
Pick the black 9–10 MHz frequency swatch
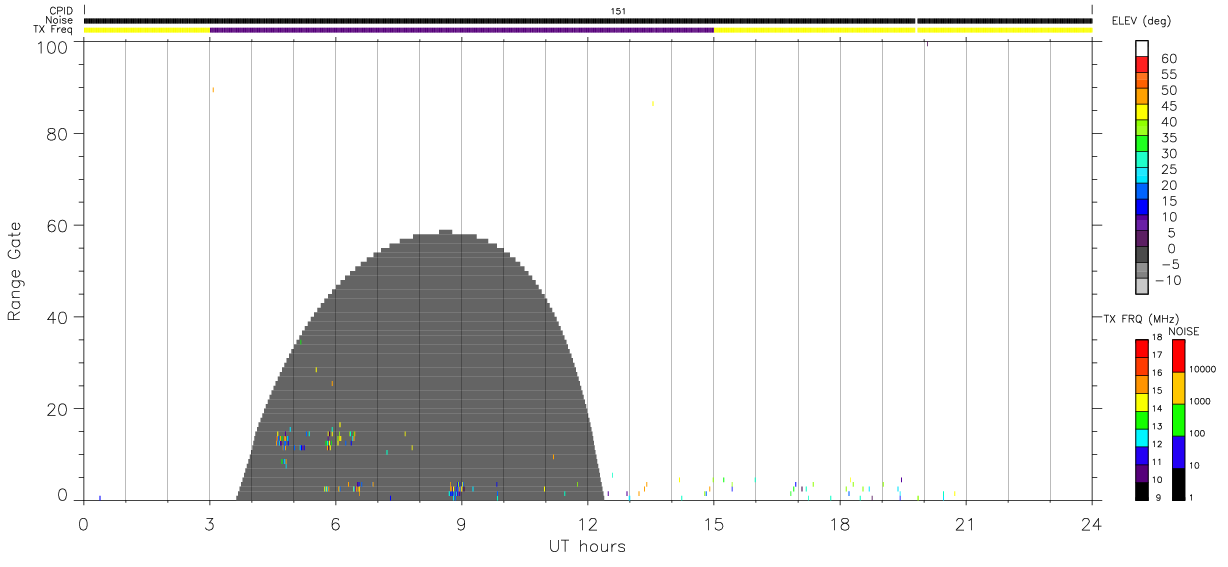1142,491
